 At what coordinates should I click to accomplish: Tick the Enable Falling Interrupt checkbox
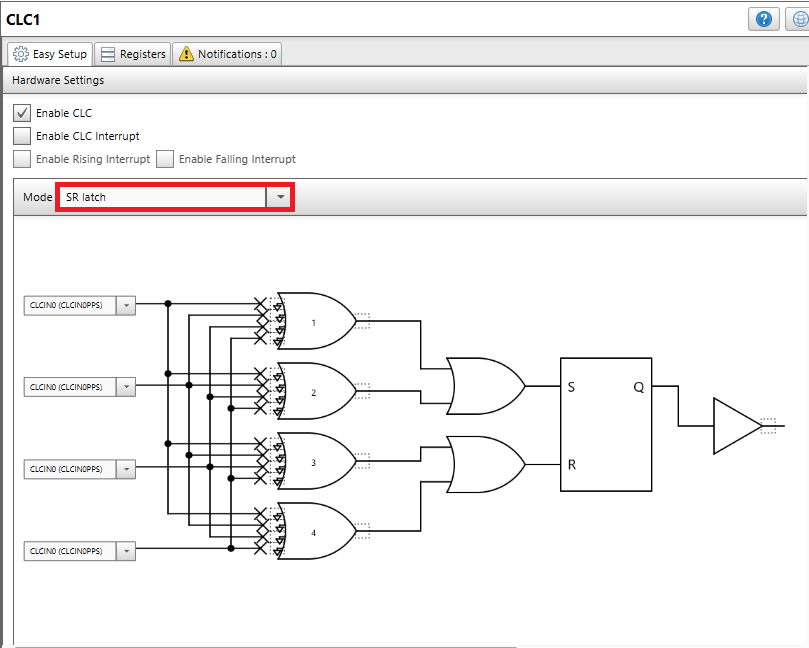[x=165, y=159]
